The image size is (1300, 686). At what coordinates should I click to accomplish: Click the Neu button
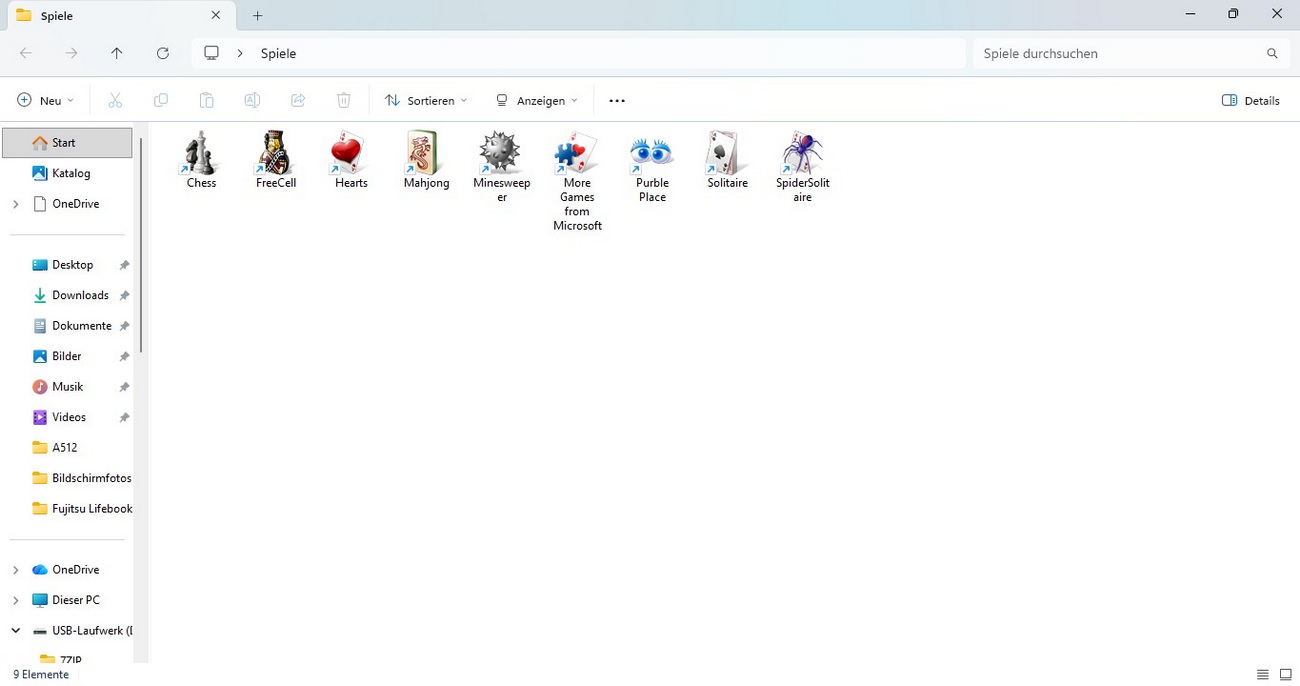[x=45, y=100]
